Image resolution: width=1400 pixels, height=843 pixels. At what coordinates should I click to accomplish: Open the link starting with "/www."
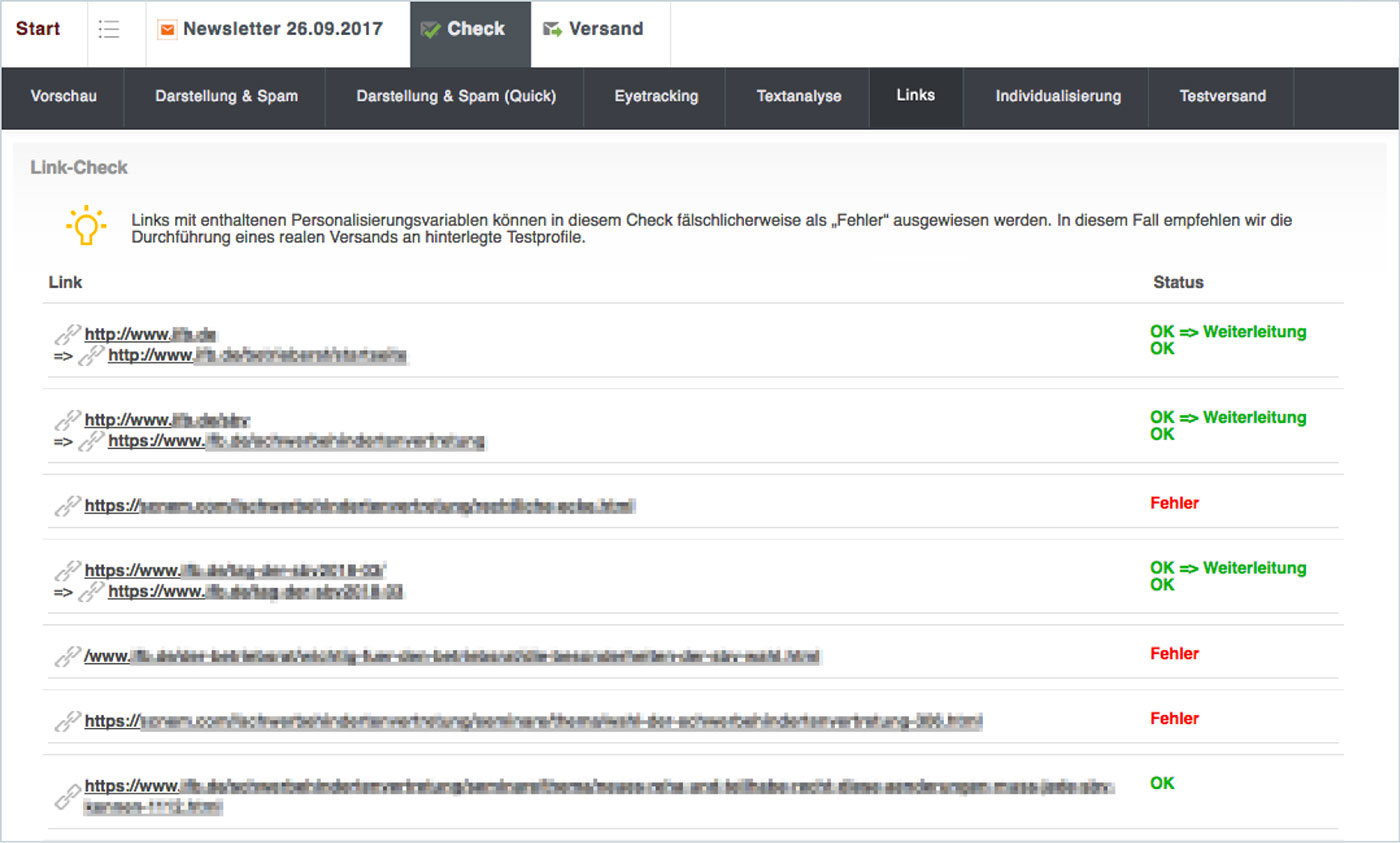(452, 657)
